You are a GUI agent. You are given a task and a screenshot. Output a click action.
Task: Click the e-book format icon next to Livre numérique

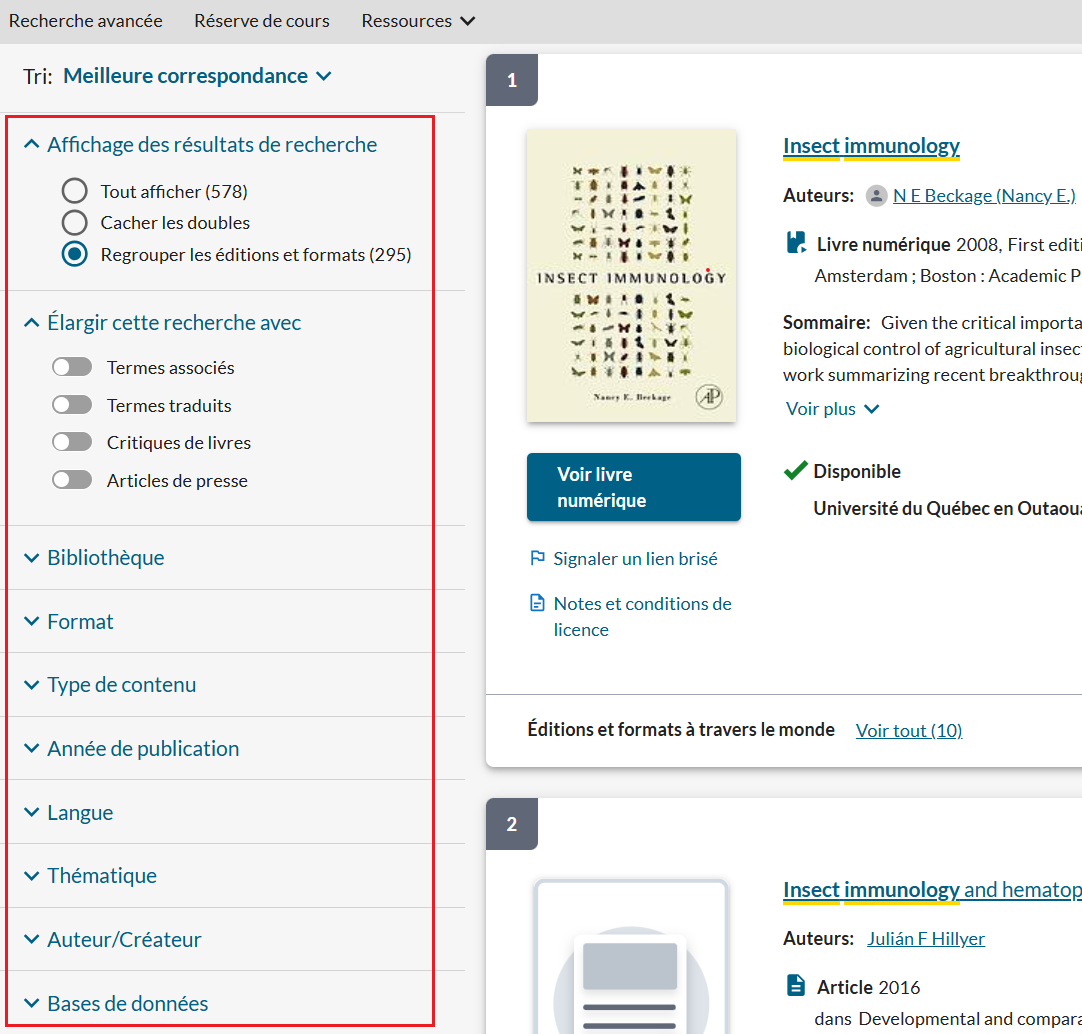click(796, 243)
